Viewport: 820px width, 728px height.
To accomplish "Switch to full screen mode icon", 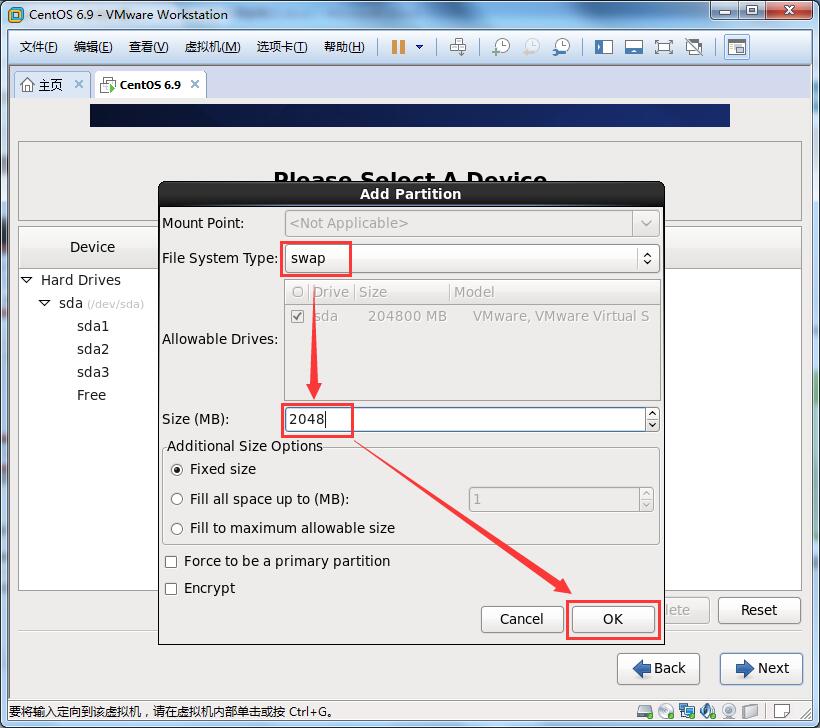I will coord(664,47).
